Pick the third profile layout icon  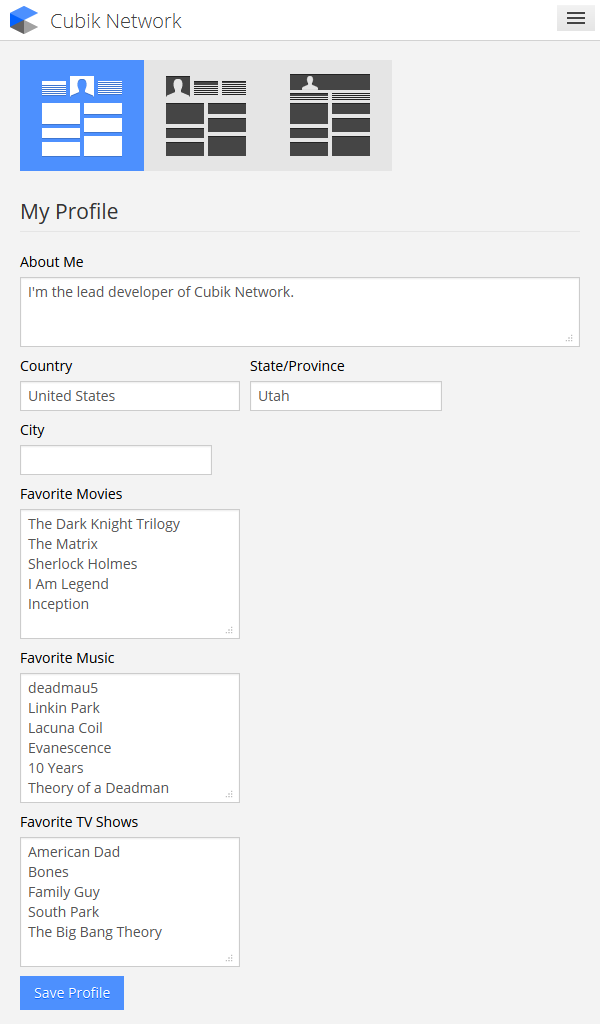point(330,116)
